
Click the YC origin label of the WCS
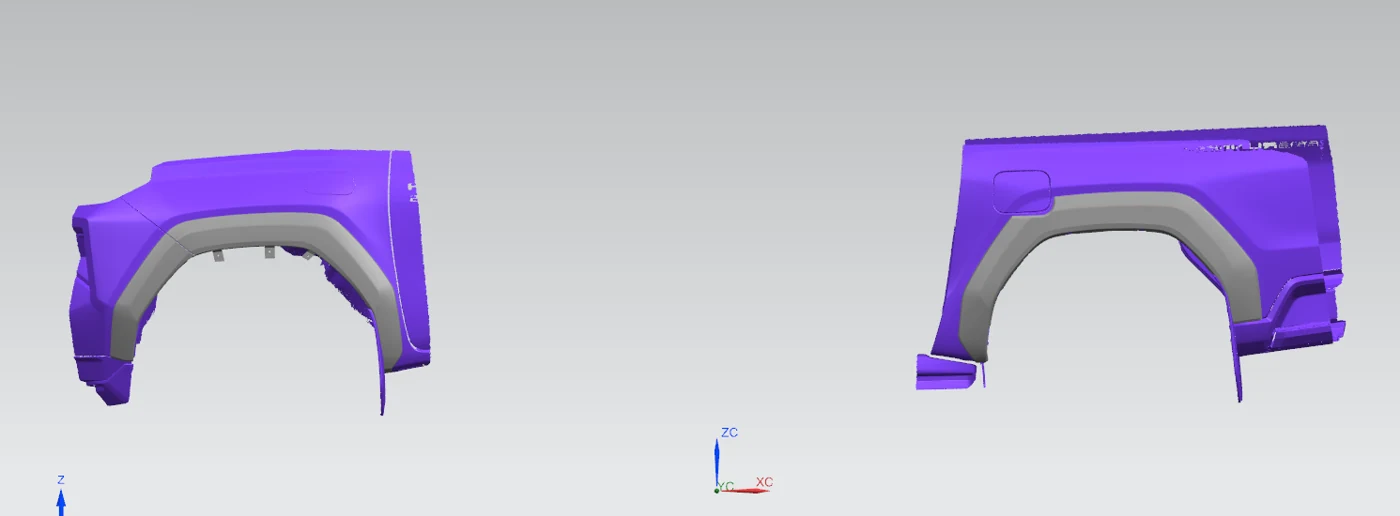[x=727, y=487]
